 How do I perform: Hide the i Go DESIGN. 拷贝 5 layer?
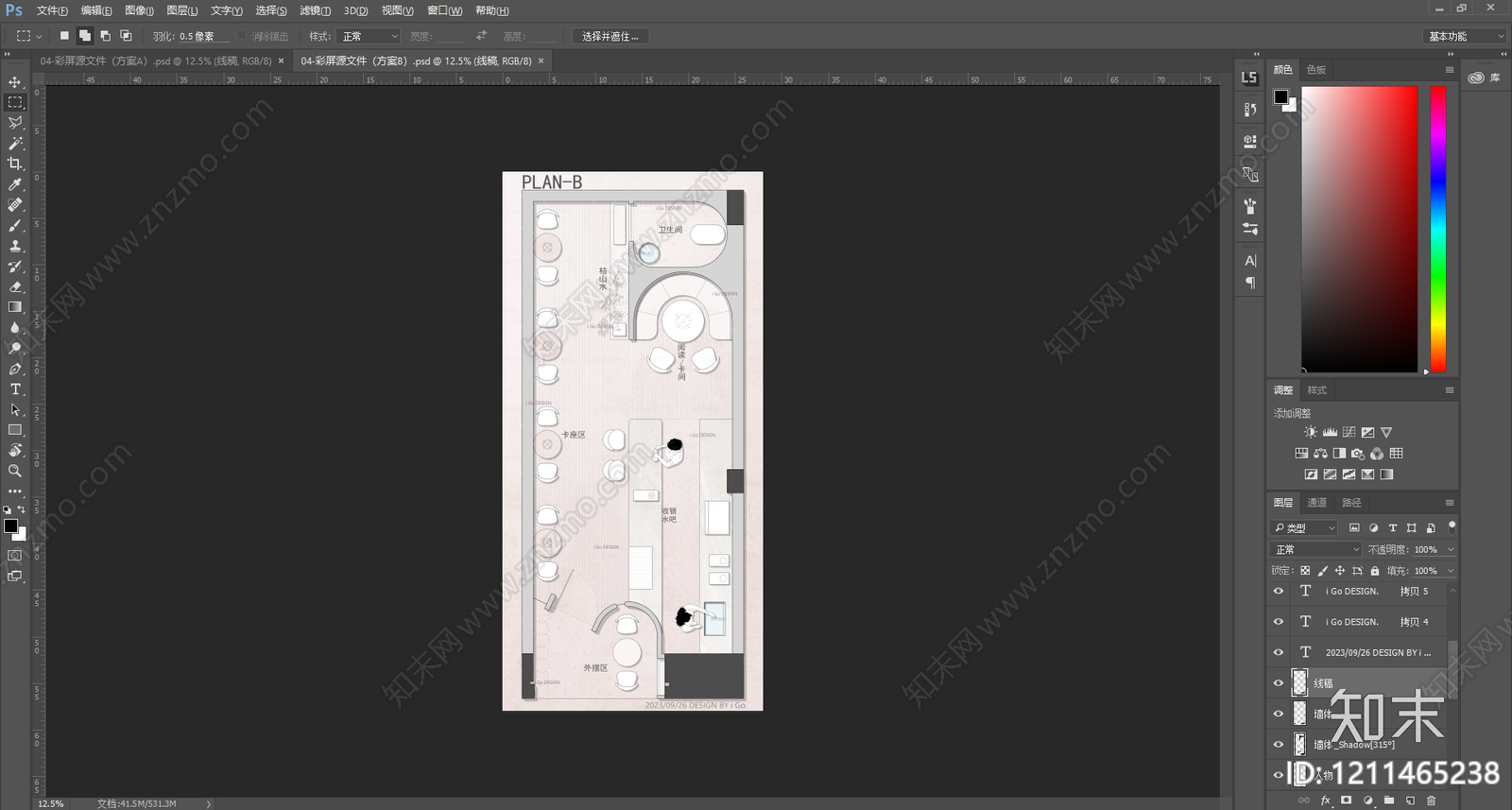(x=1279, y=591)
